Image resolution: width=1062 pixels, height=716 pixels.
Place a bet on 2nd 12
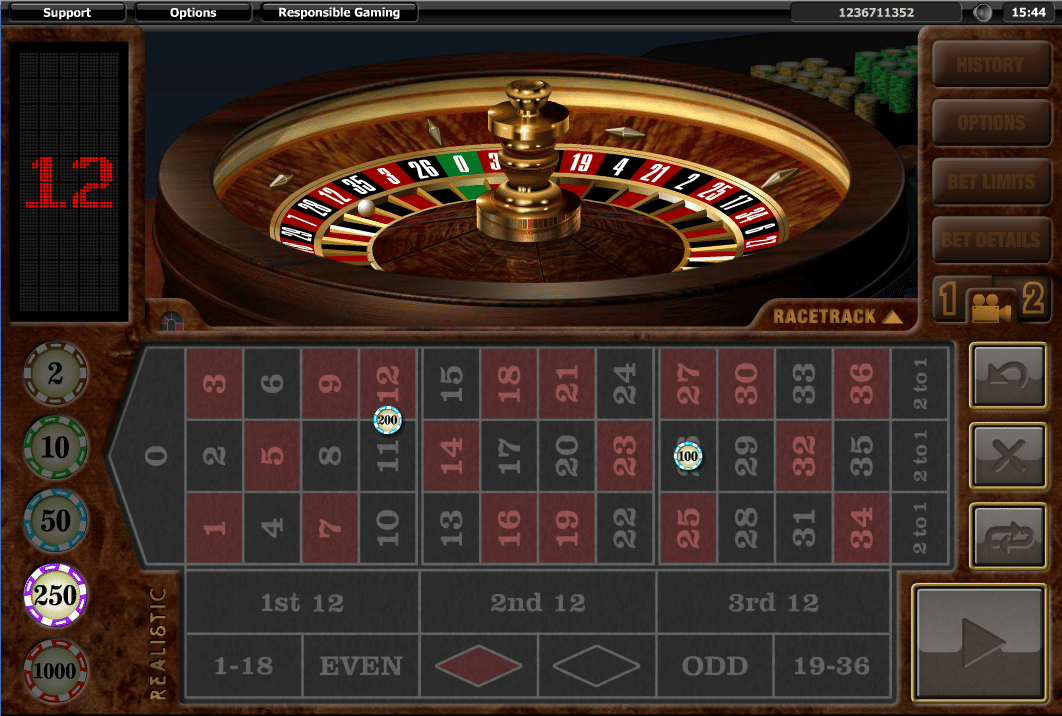[538, 602]
